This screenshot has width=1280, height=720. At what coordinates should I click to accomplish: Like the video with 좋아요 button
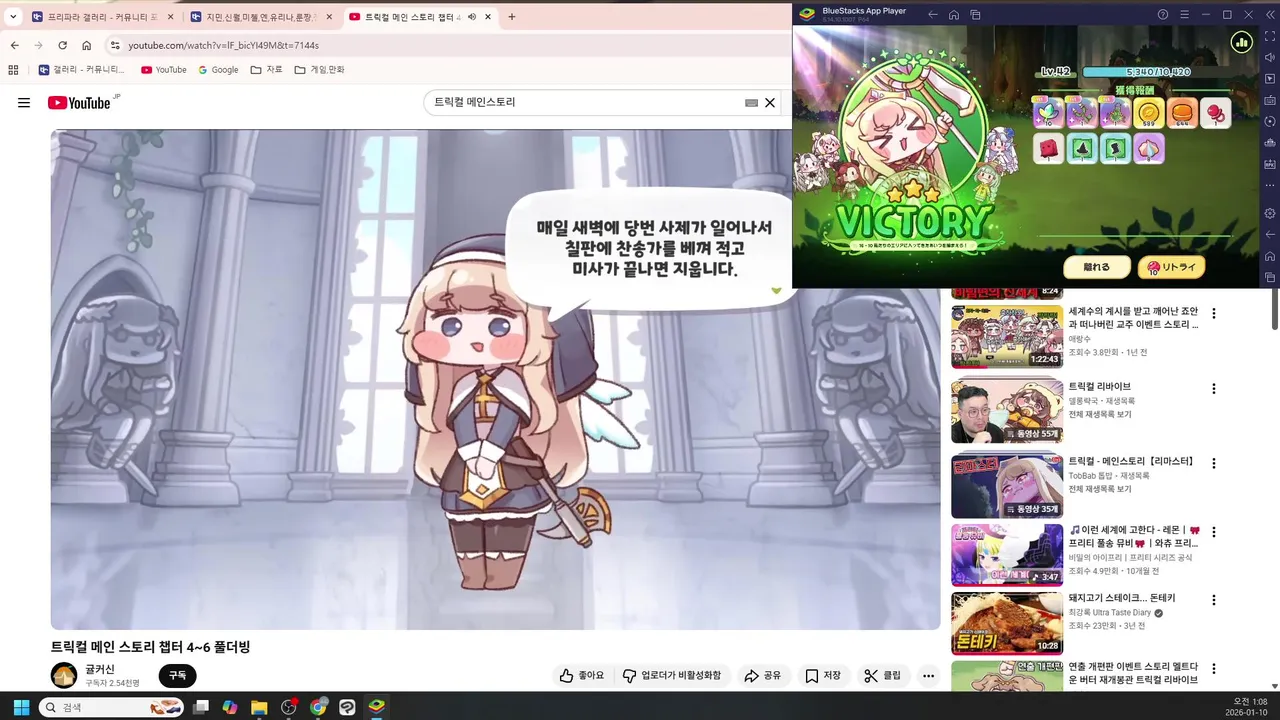[582, 676]
